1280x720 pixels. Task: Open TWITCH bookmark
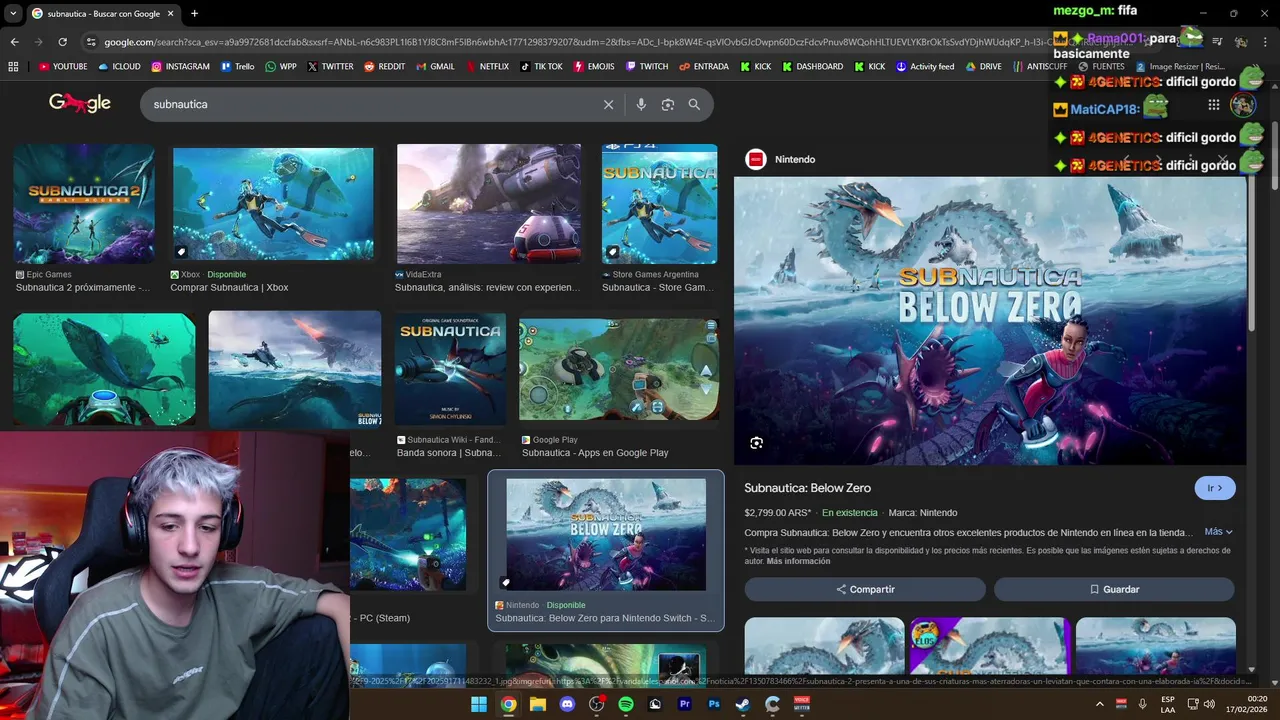pyautogui.click(x=647, y=67)
